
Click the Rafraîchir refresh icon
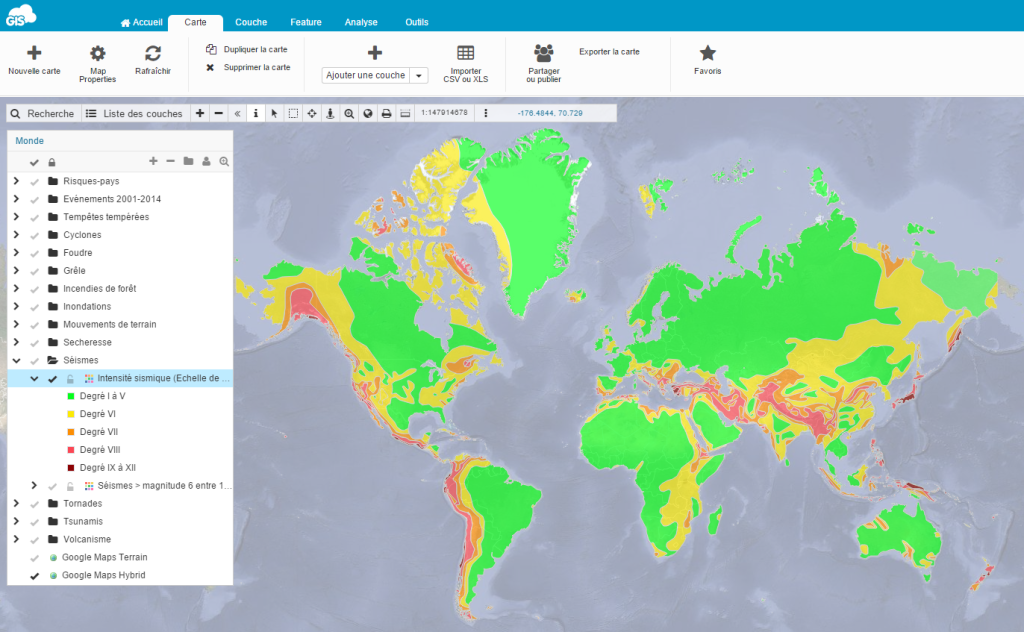coord(153,54)
